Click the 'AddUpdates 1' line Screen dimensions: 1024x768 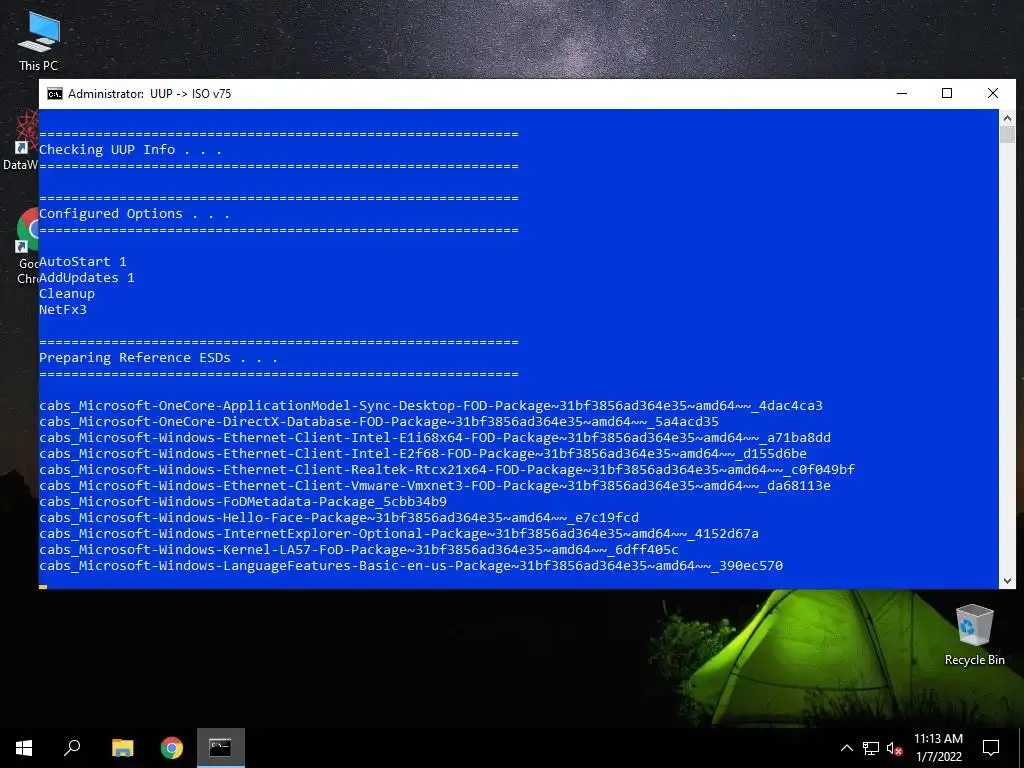(x=87, y=278)
